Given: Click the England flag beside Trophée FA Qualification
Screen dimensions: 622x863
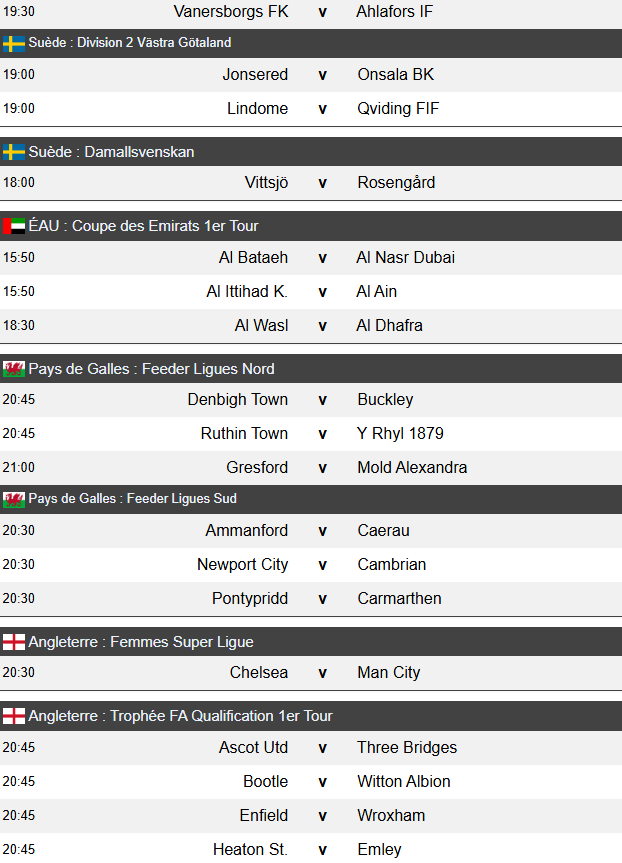Looking at the screenshot, I should tap(14, 716).
